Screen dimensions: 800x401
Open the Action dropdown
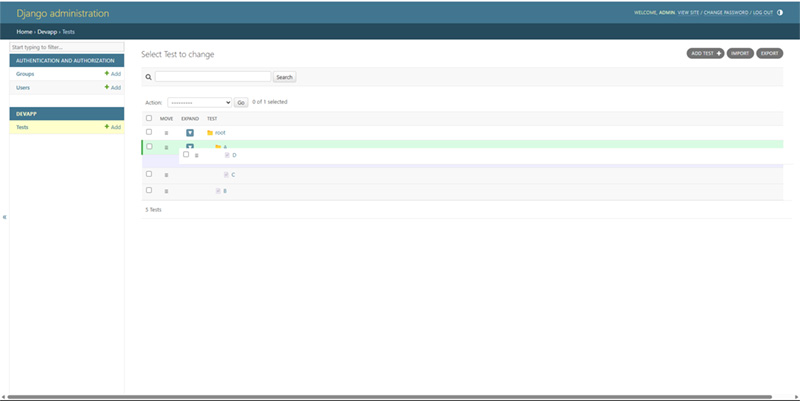click(x=199, y=103)
